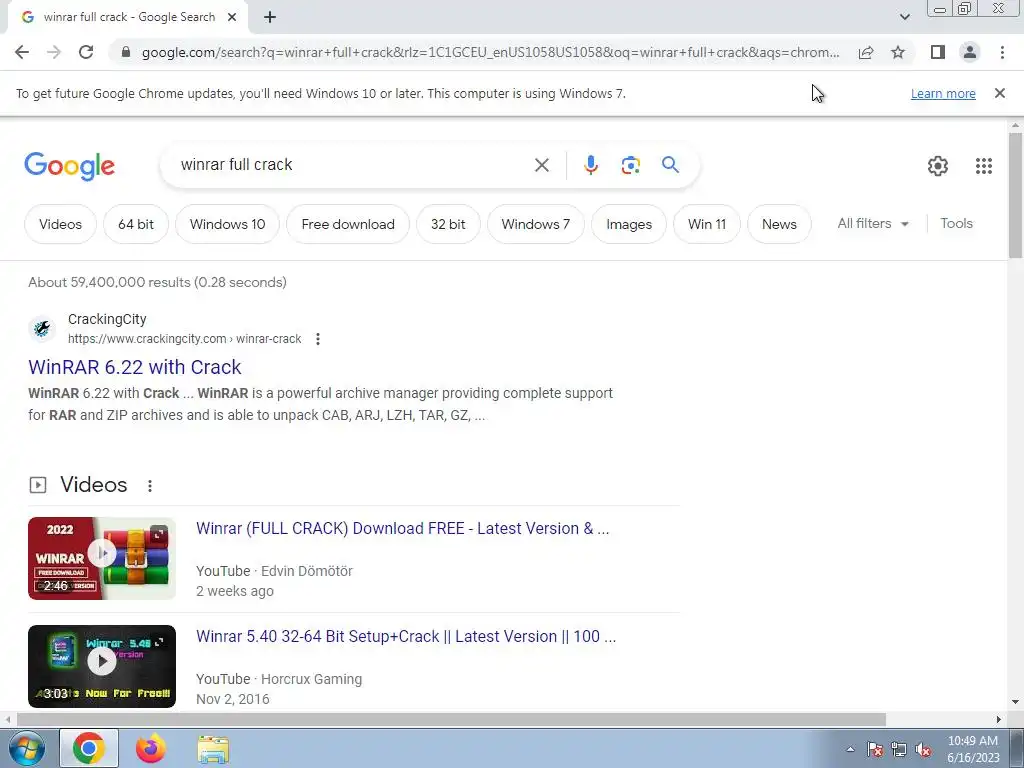
Task: Play the Winrar 5.40 video thumbnail
Action: (x=102, y=666)
